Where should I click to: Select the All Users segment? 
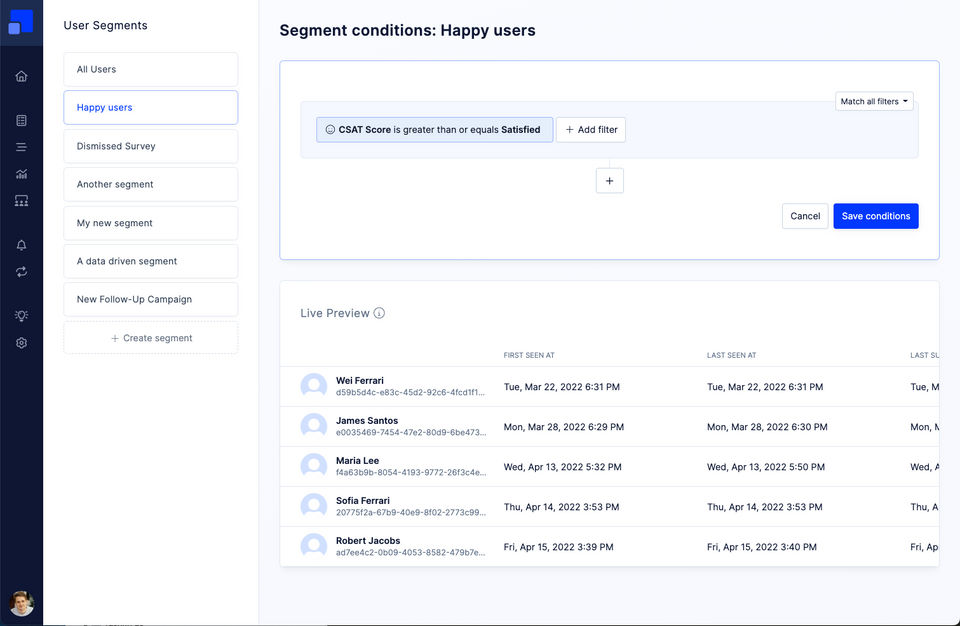pos(150,69)
